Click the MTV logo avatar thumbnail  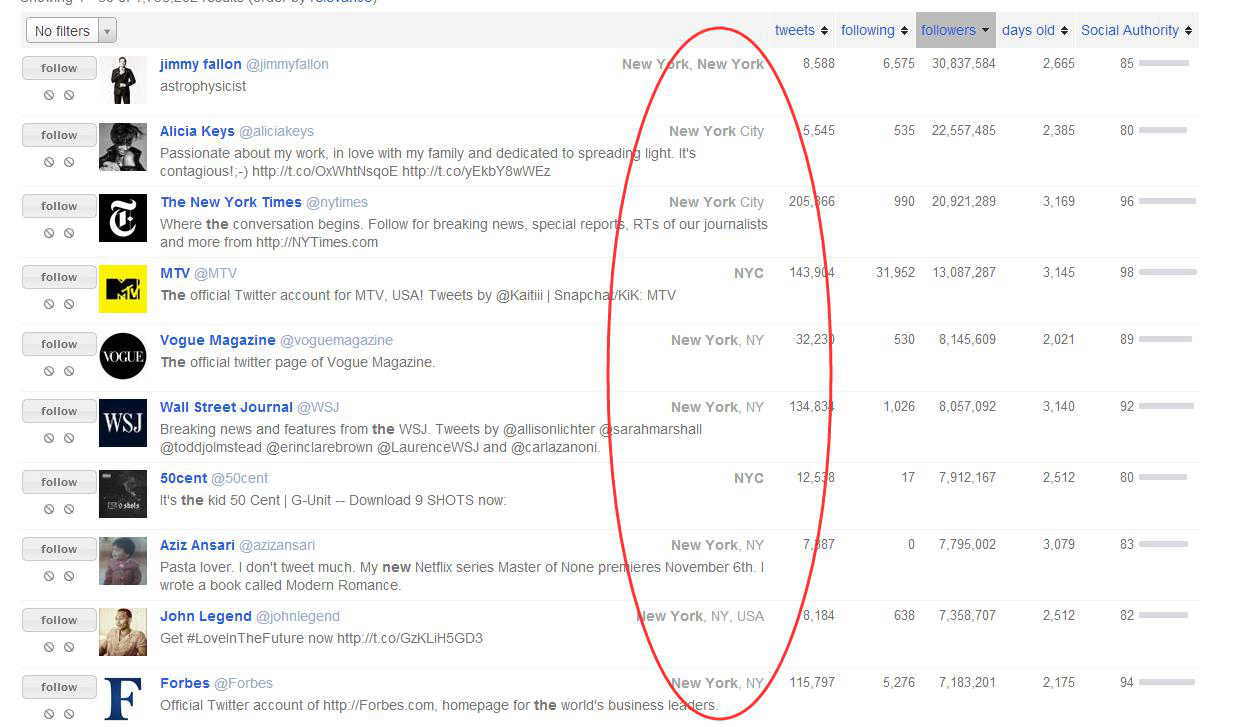coord(123,289)
